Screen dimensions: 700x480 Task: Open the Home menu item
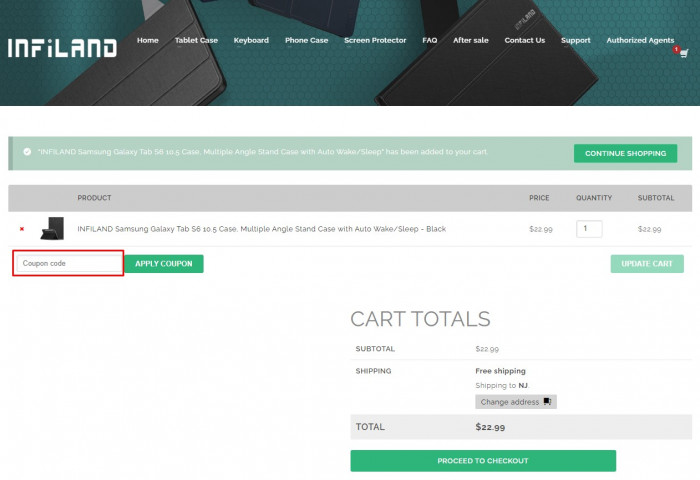coord(148,40)
